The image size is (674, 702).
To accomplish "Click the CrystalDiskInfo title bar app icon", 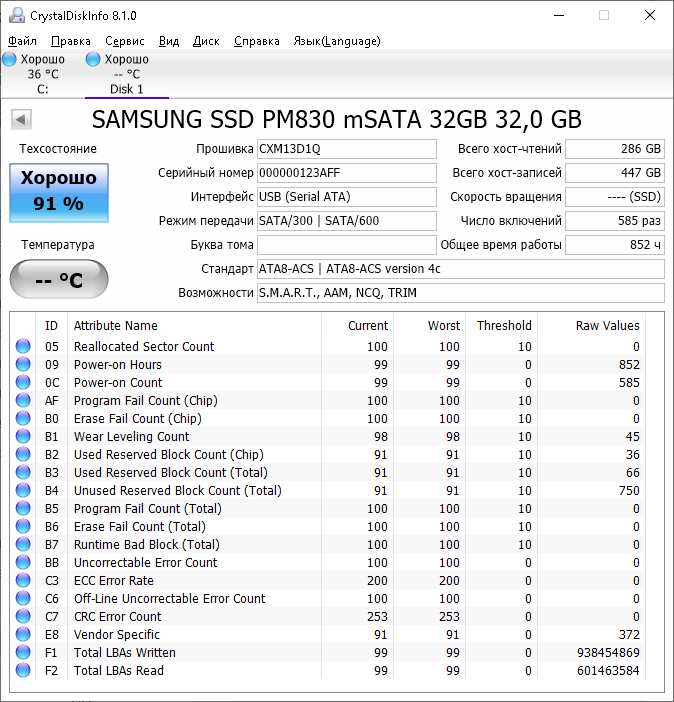I will click(x=17, y=15).
